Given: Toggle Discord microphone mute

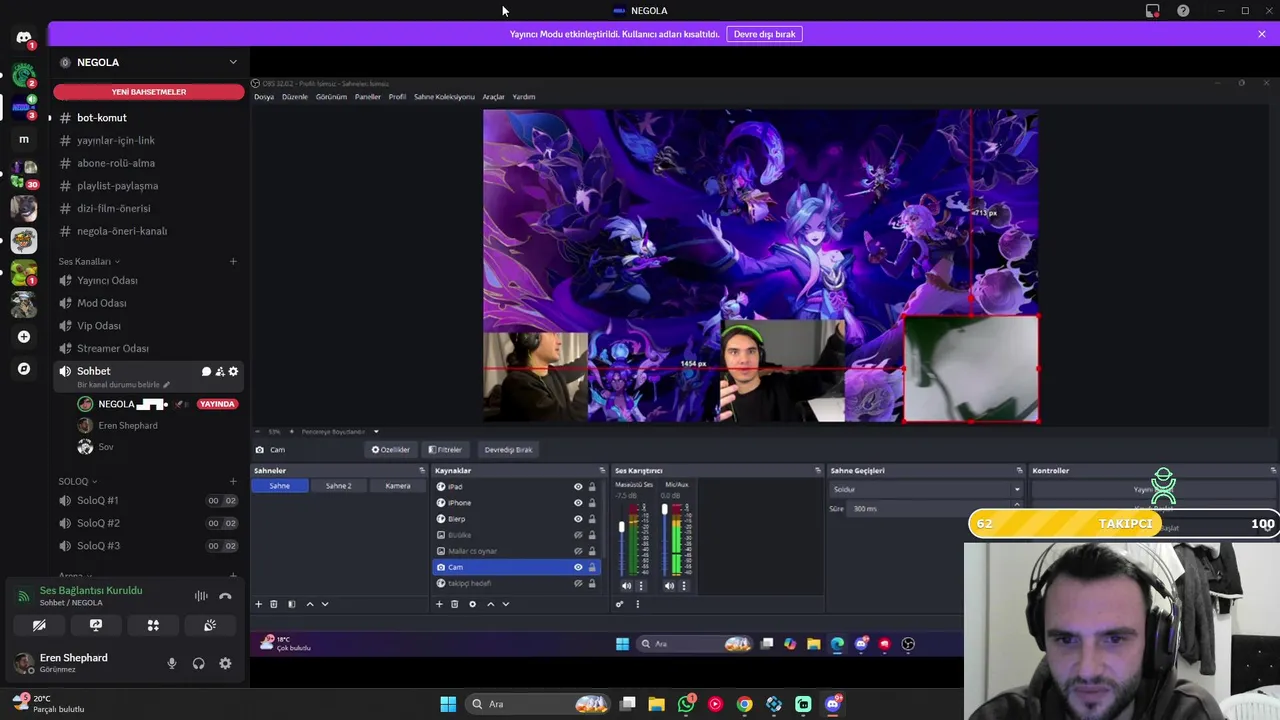Looking at the screenshot, I should 172,663.
